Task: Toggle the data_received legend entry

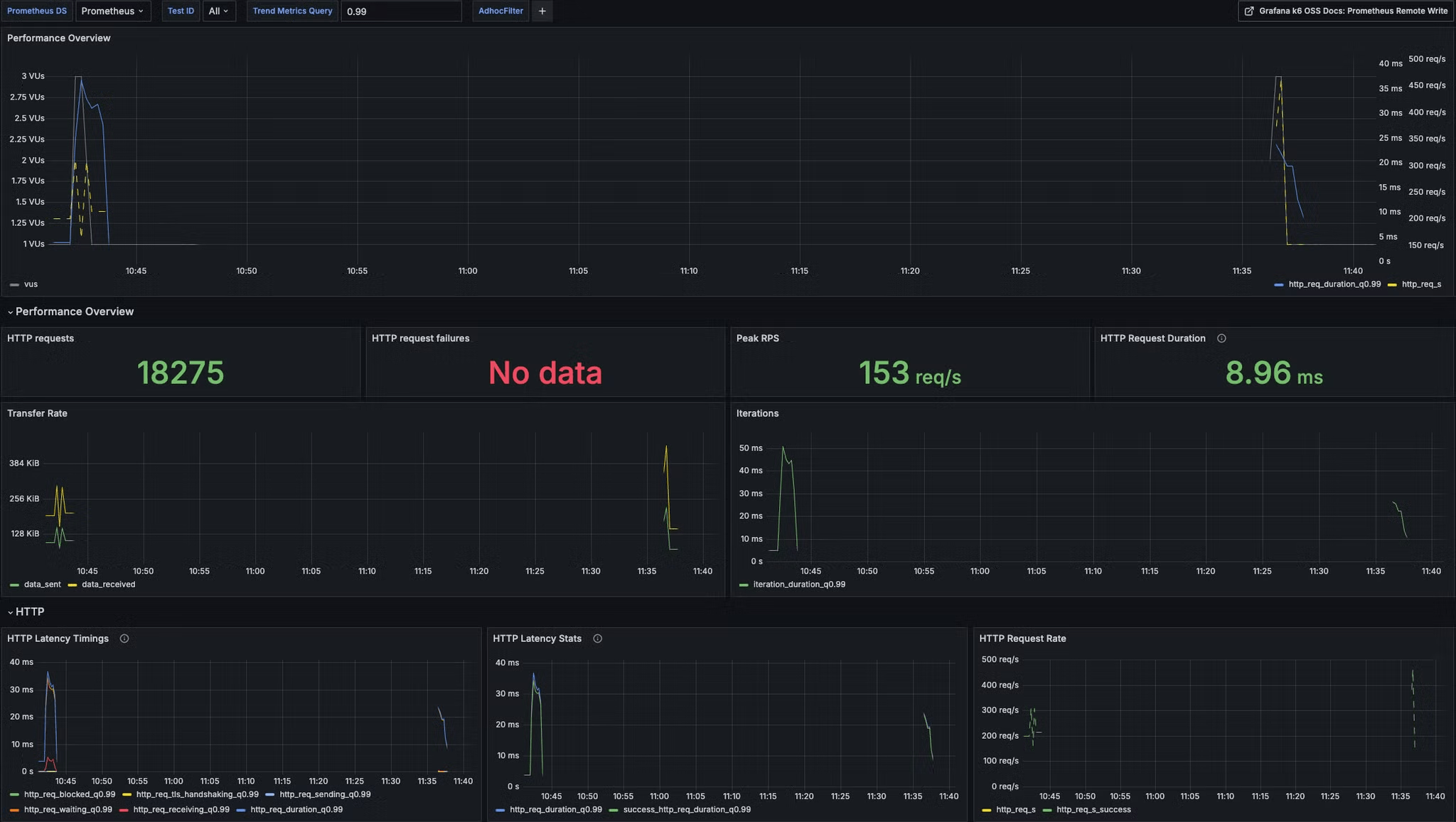Action: (108, 585)
